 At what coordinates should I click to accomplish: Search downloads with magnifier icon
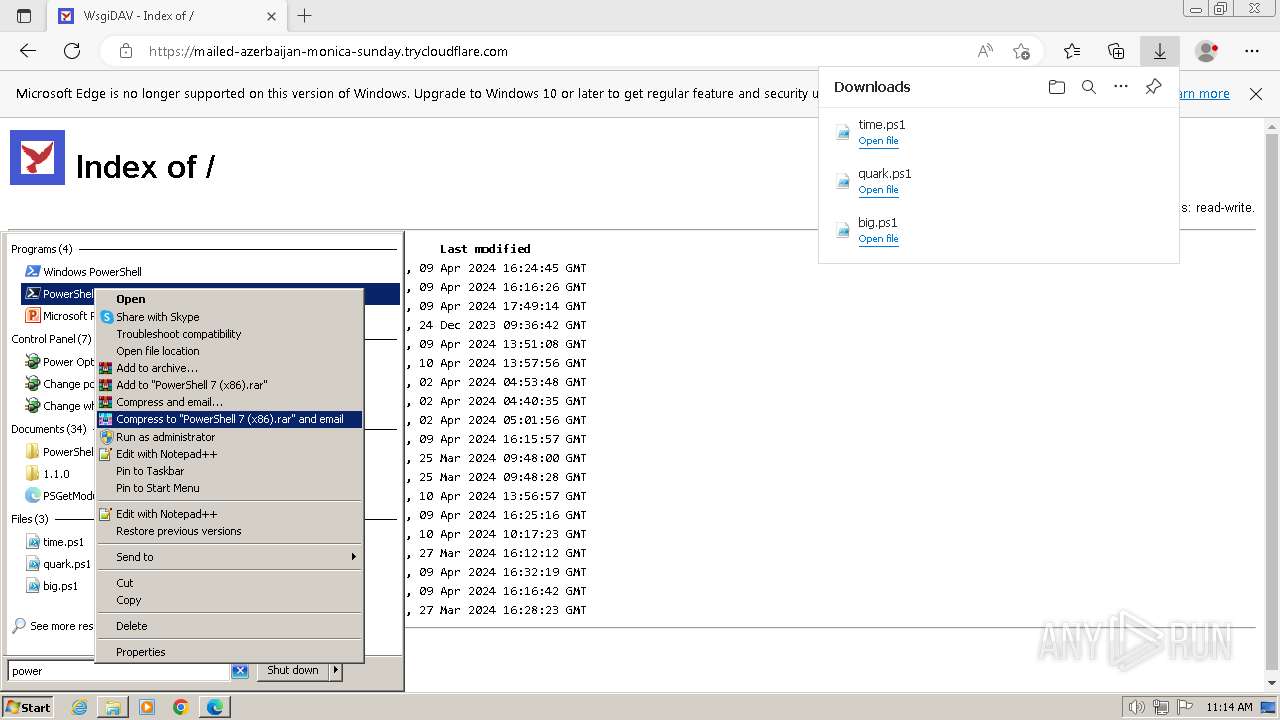(1089, 87)
